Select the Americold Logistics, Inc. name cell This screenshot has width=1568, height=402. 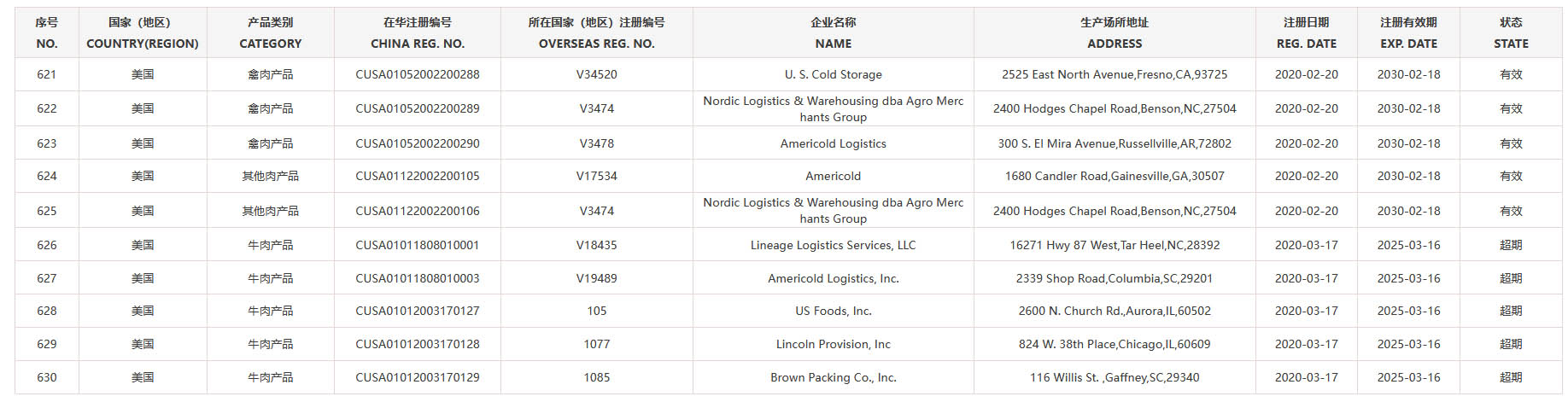pyautogui.click(x=833, y=279)
